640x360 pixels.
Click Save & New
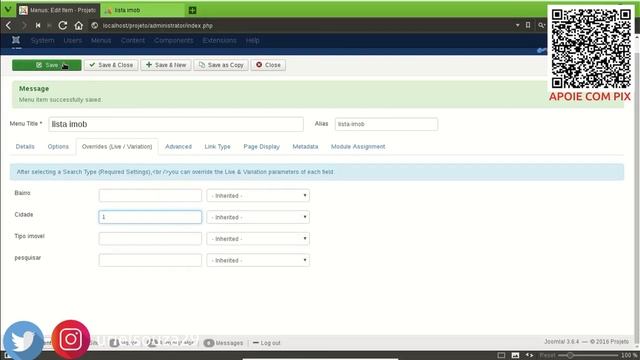[166, 65]
